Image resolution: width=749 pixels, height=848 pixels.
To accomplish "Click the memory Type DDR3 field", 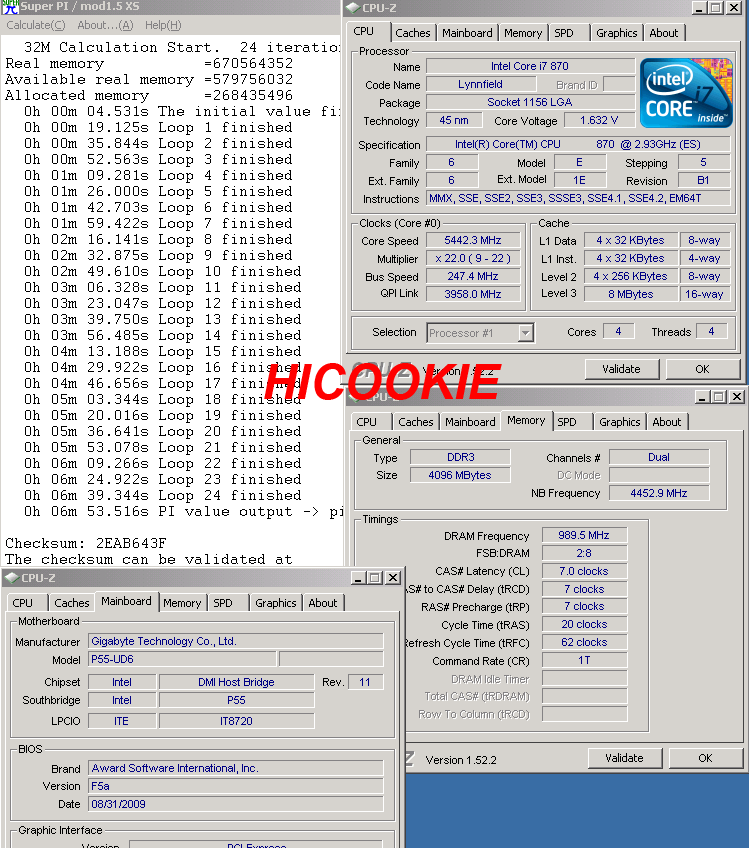I will [x=460, y=458].
